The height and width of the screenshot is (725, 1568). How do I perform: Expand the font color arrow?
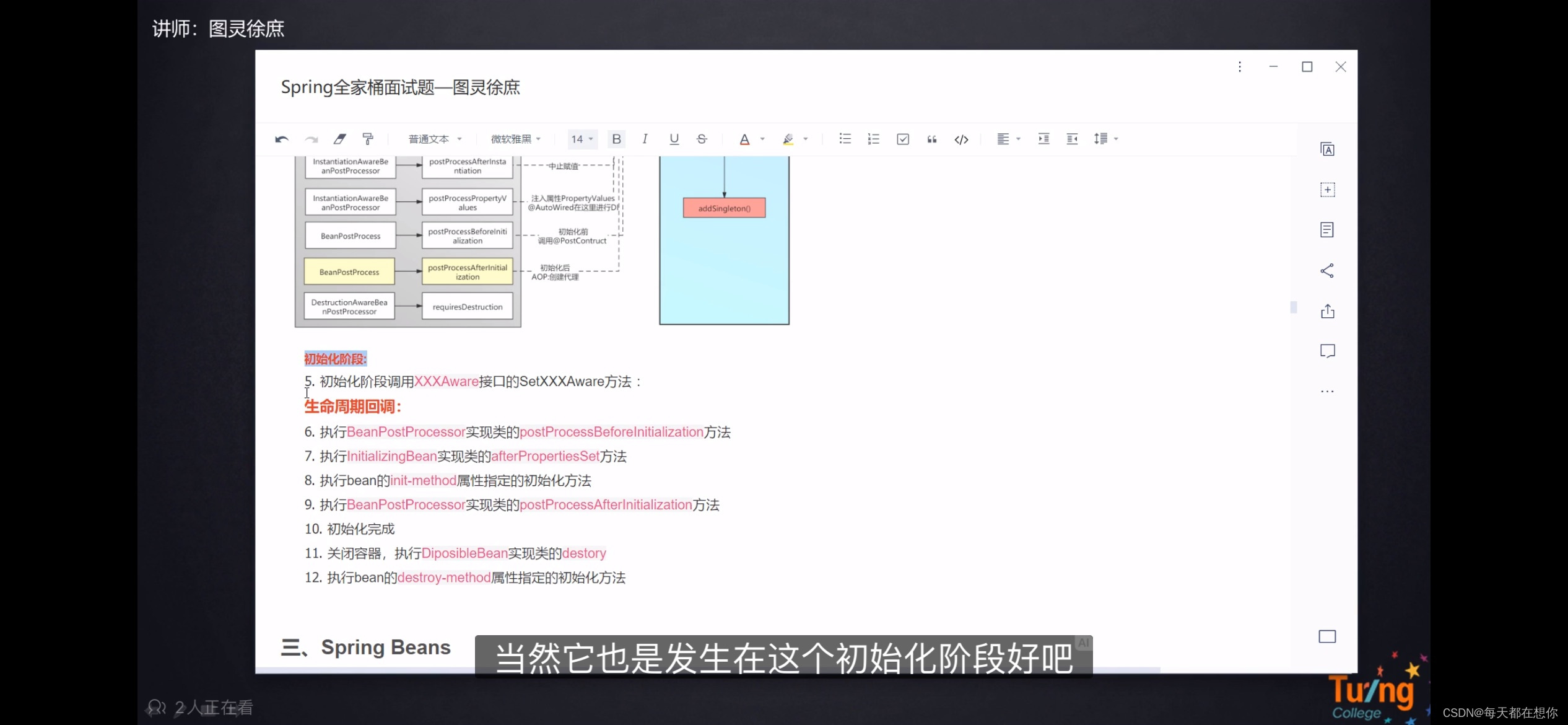(x=762, y=139)
